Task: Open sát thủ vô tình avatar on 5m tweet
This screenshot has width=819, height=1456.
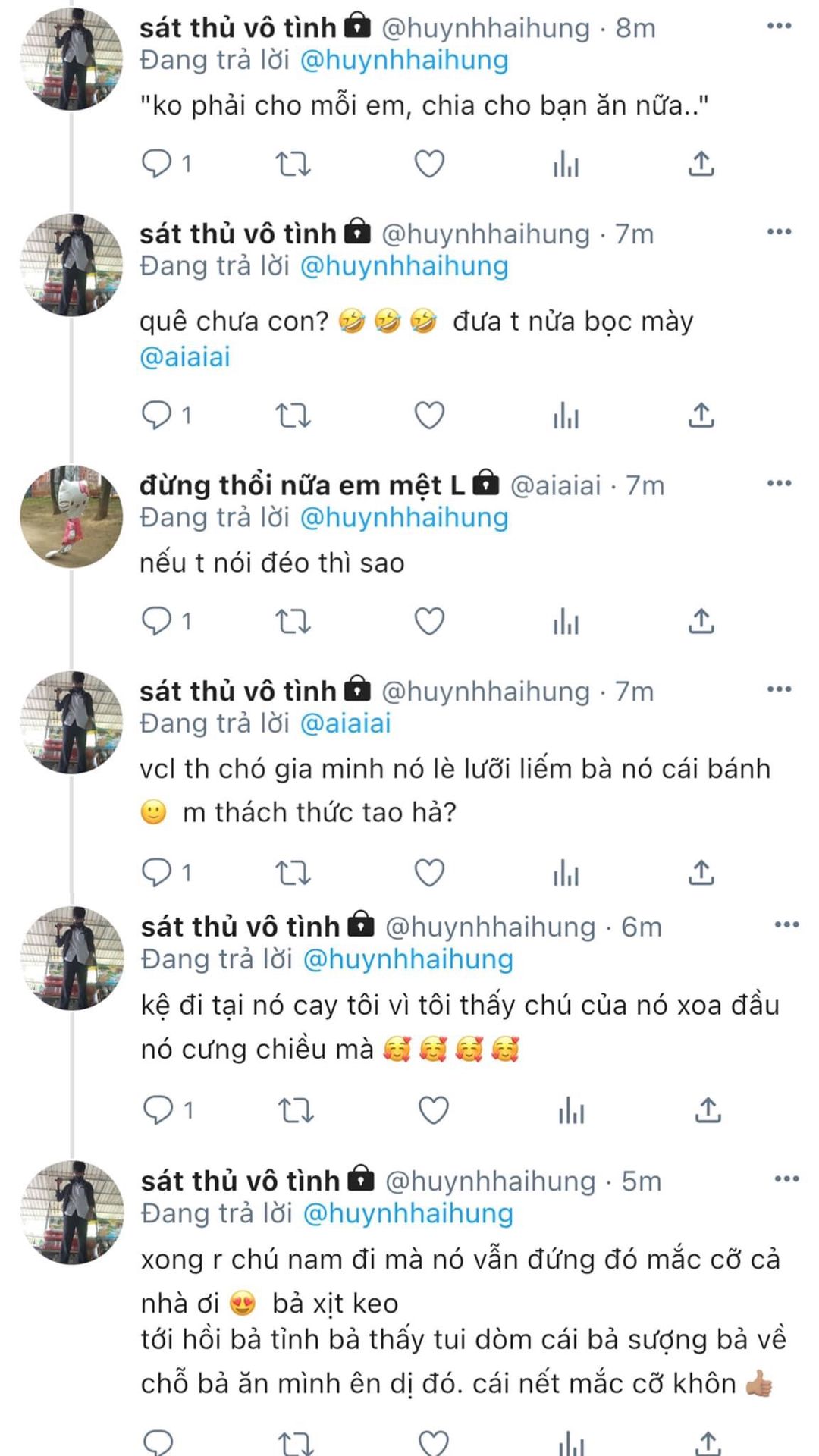Action: tap(72, 1212)
